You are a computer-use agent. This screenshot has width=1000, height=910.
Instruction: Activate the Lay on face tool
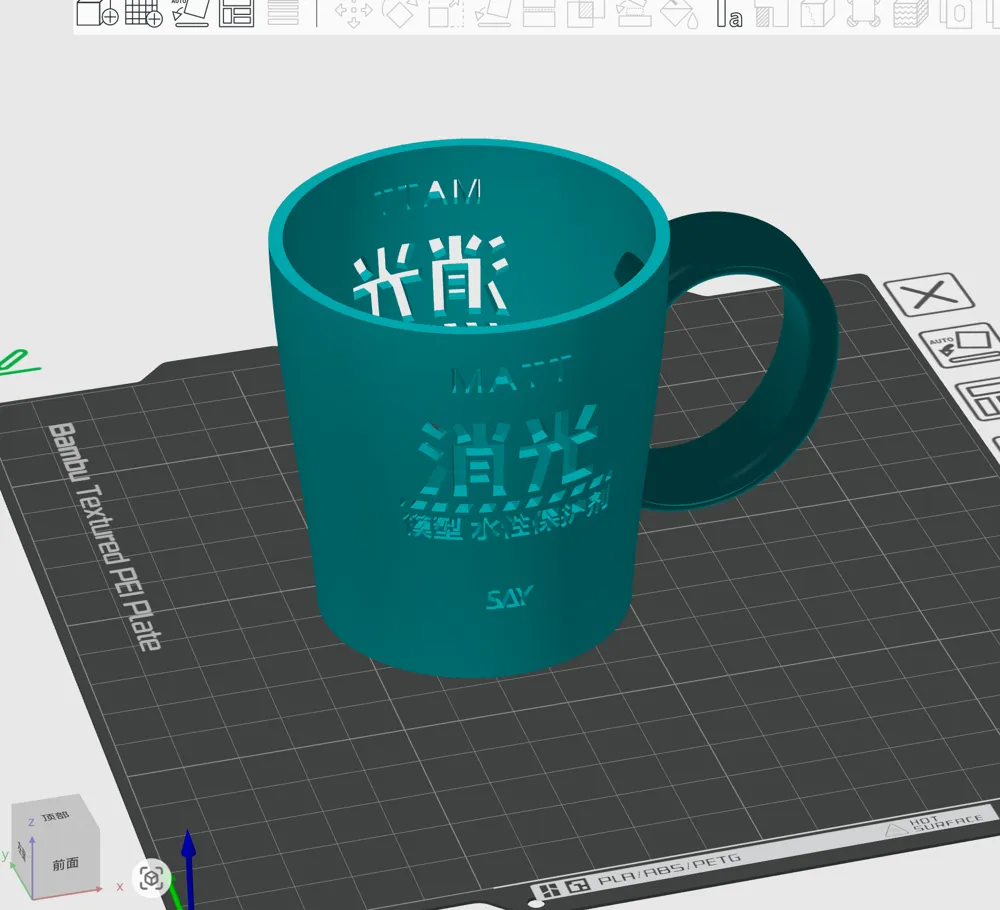(492, 13)
